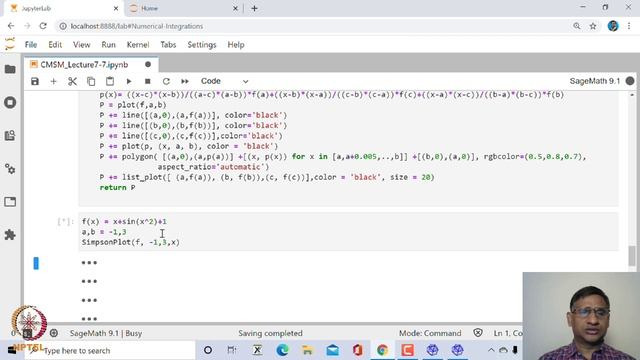Open the Tabs menu

[168, 45]
